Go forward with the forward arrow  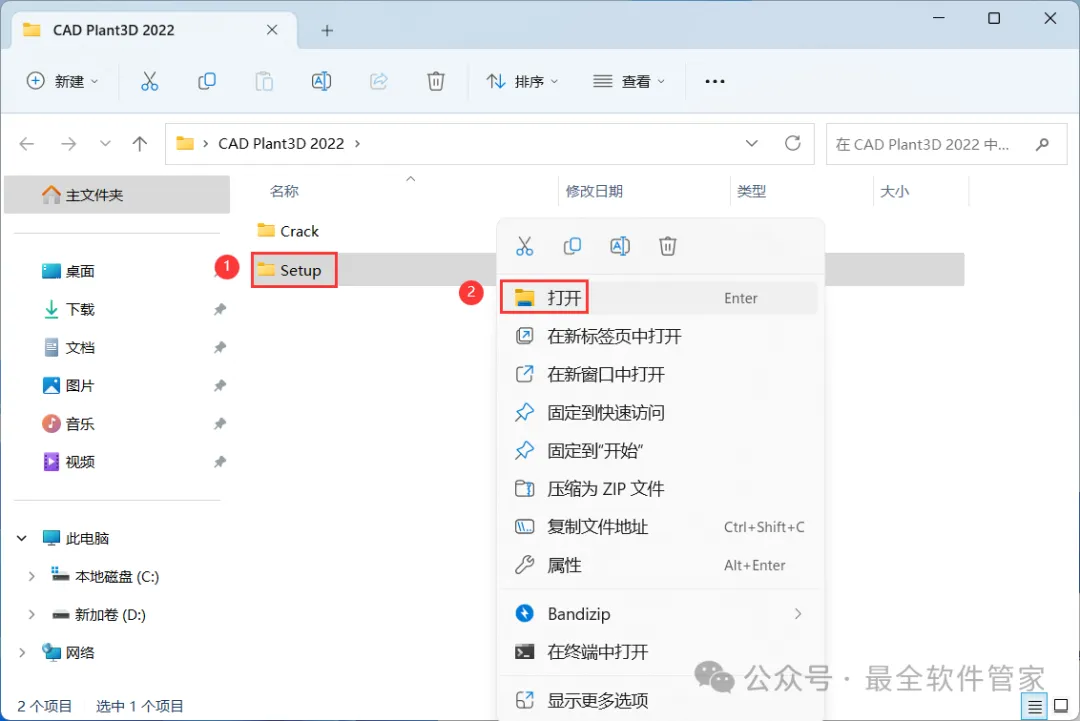(68, 143)
